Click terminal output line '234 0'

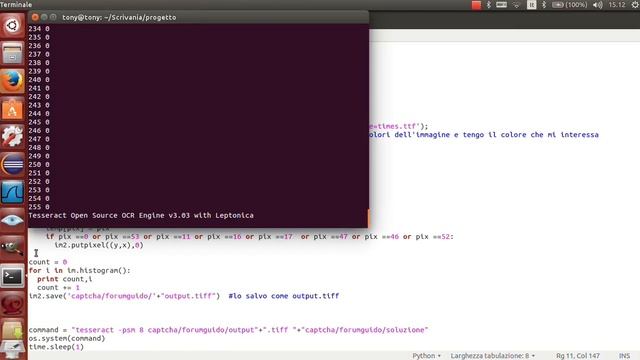(x=39, y=29)
